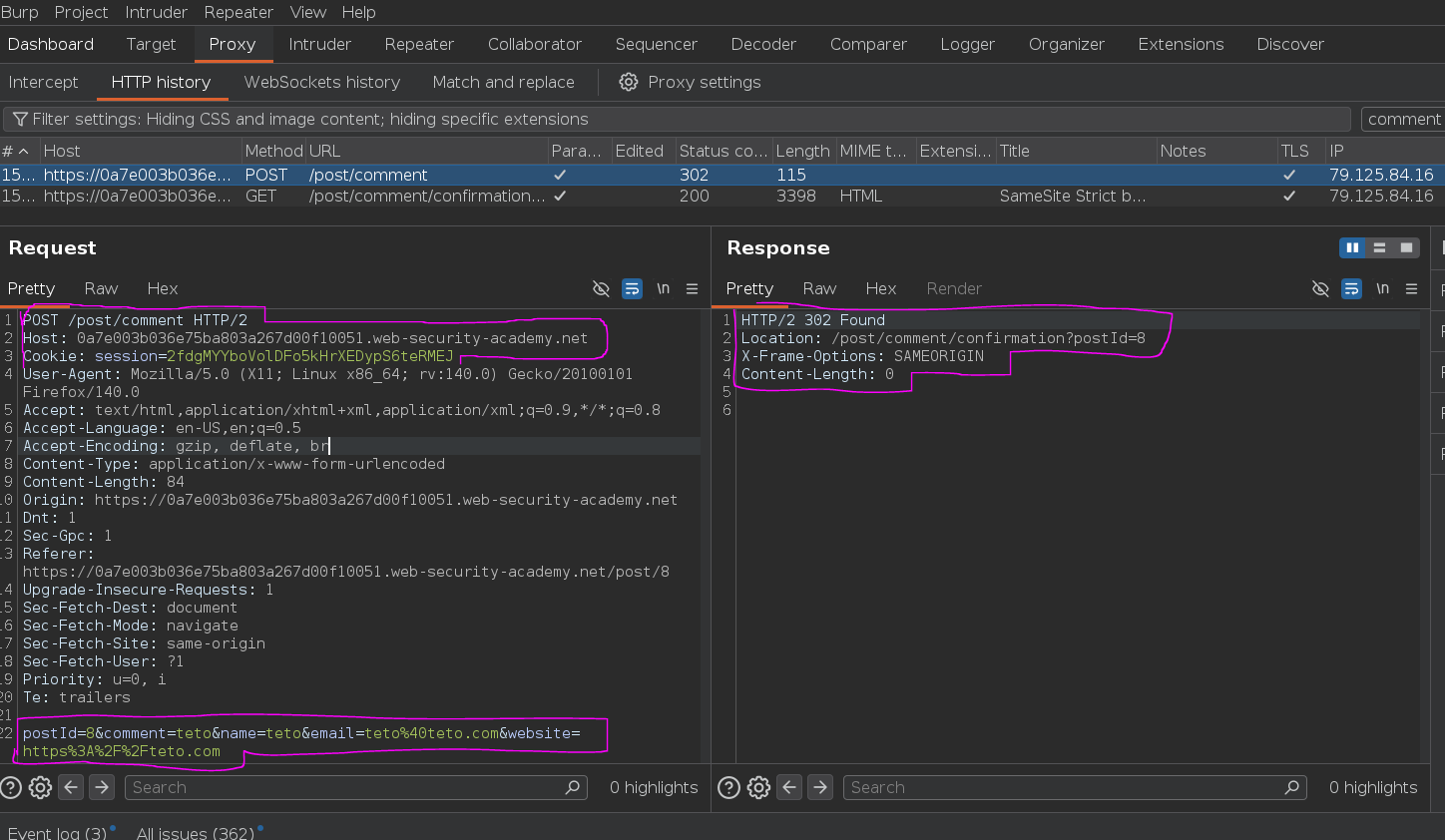
Task: Open Proxy settings gear icon
Action: point(628,82)
